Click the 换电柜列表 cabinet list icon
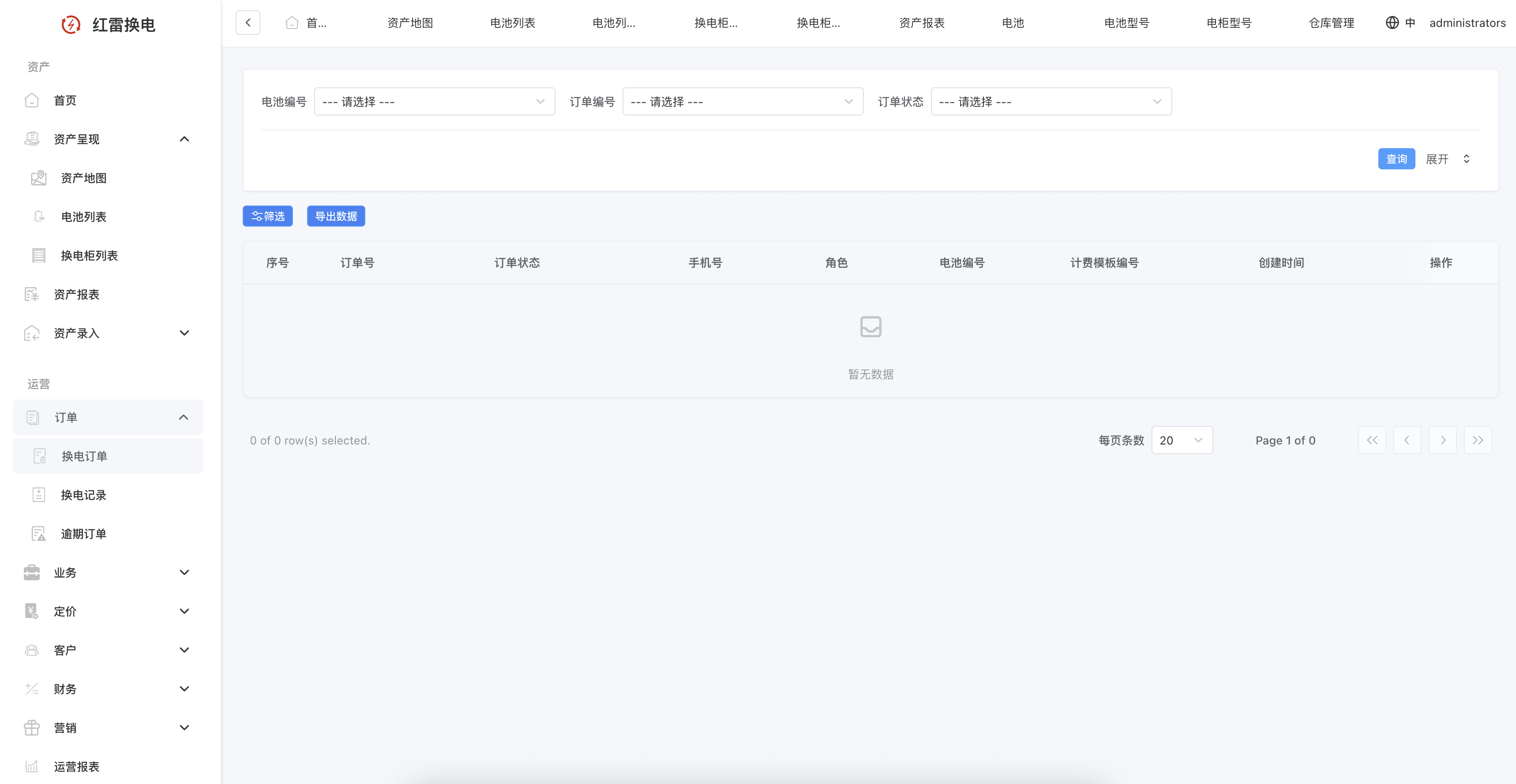Screen dimensions: 1516x784 [39, 255]
